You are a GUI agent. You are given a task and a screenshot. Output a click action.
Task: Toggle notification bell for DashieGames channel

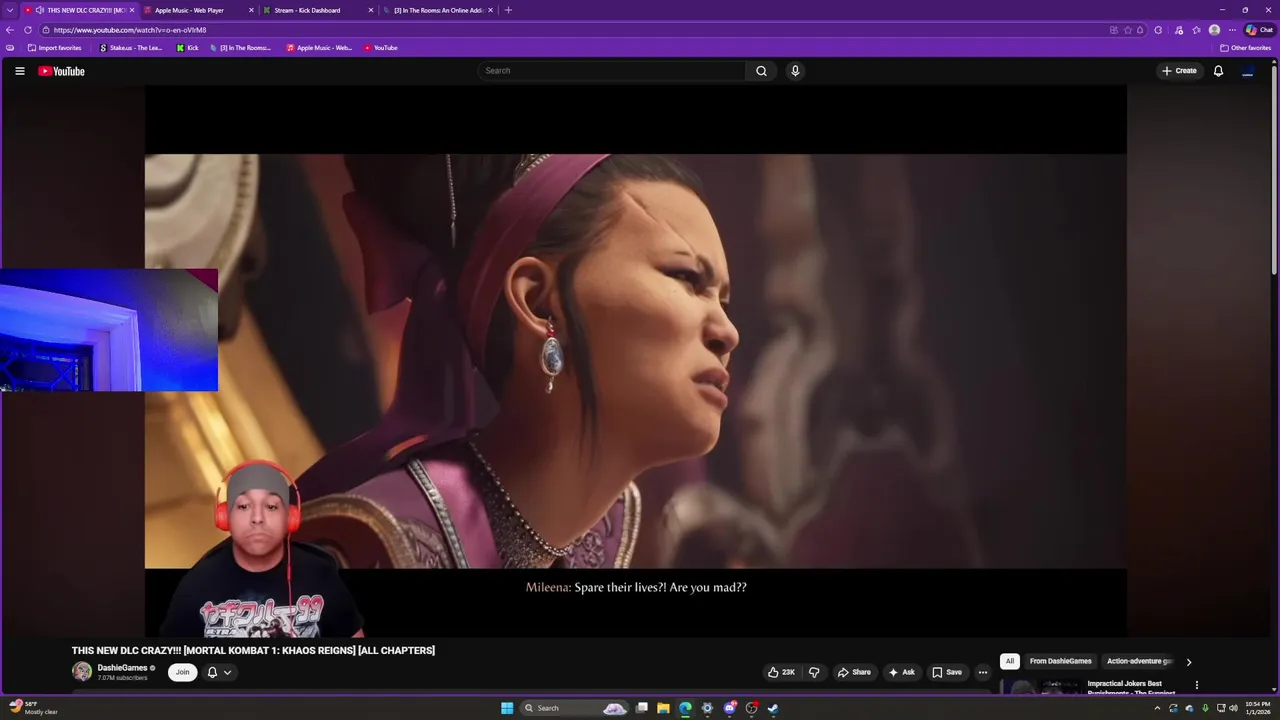(x=212, y=672)
